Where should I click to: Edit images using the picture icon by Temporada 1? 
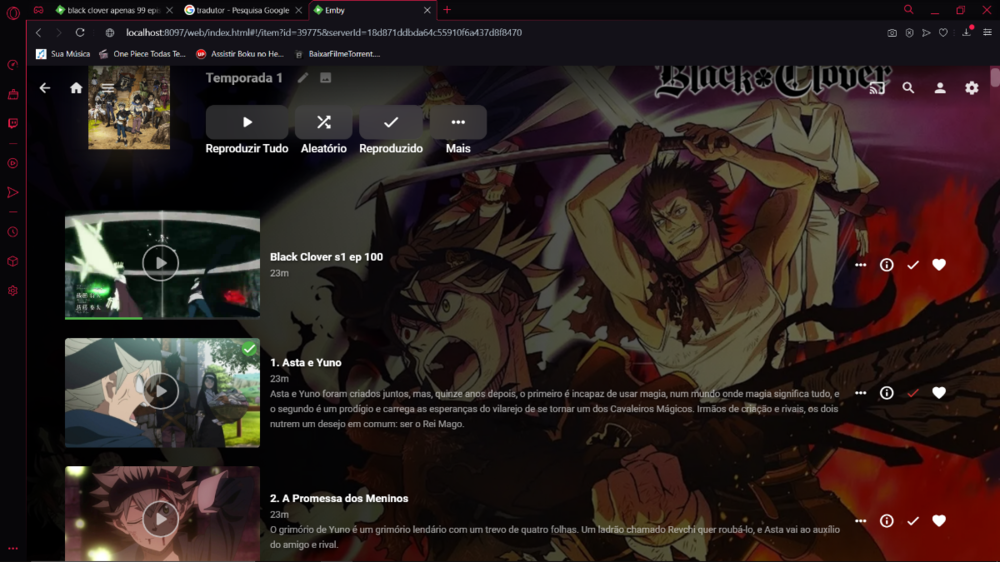pyautogui.click(x=325, y=78)
